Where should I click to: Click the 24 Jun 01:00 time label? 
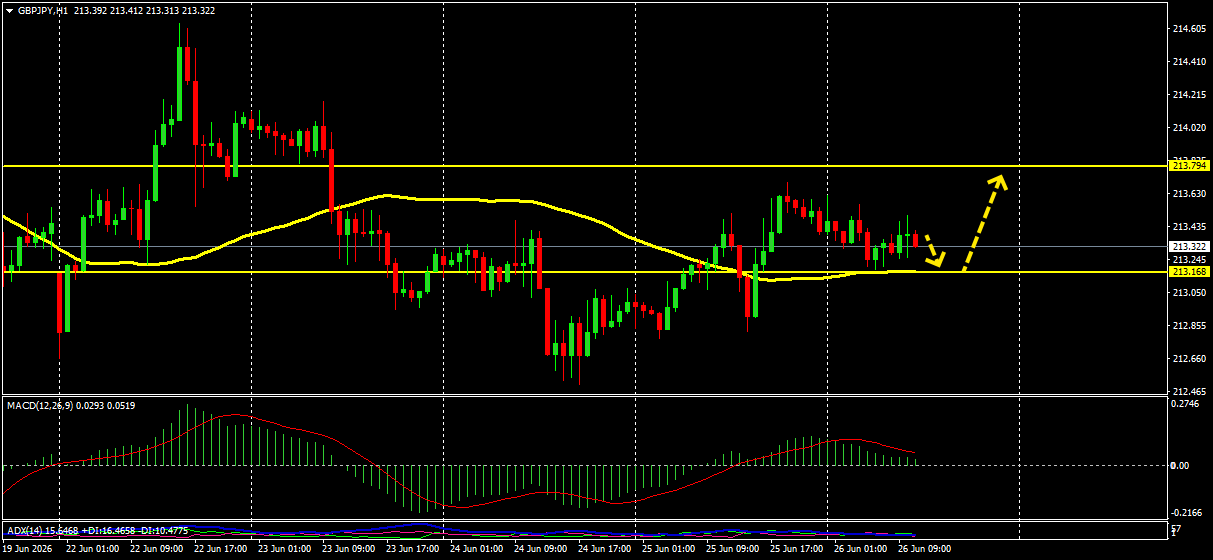(x=476, y=549)
